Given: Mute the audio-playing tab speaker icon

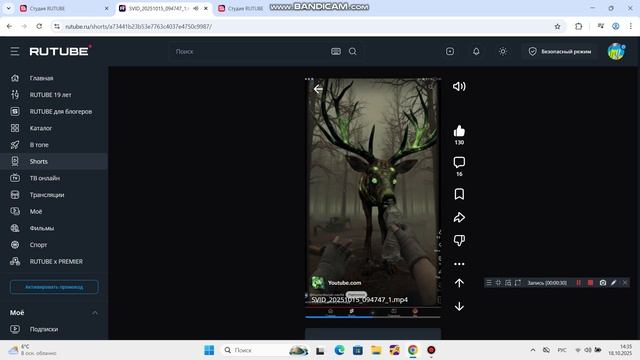Looking at the screenshot, I should [x=196, y=9].
